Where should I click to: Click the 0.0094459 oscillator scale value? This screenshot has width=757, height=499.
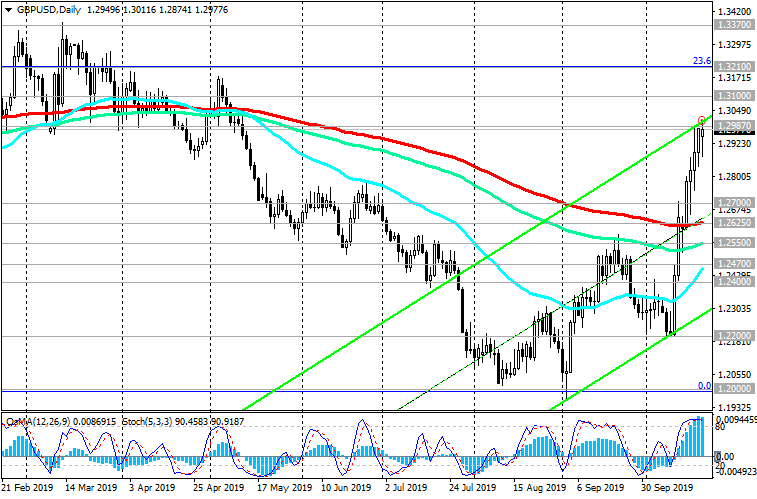736,419
